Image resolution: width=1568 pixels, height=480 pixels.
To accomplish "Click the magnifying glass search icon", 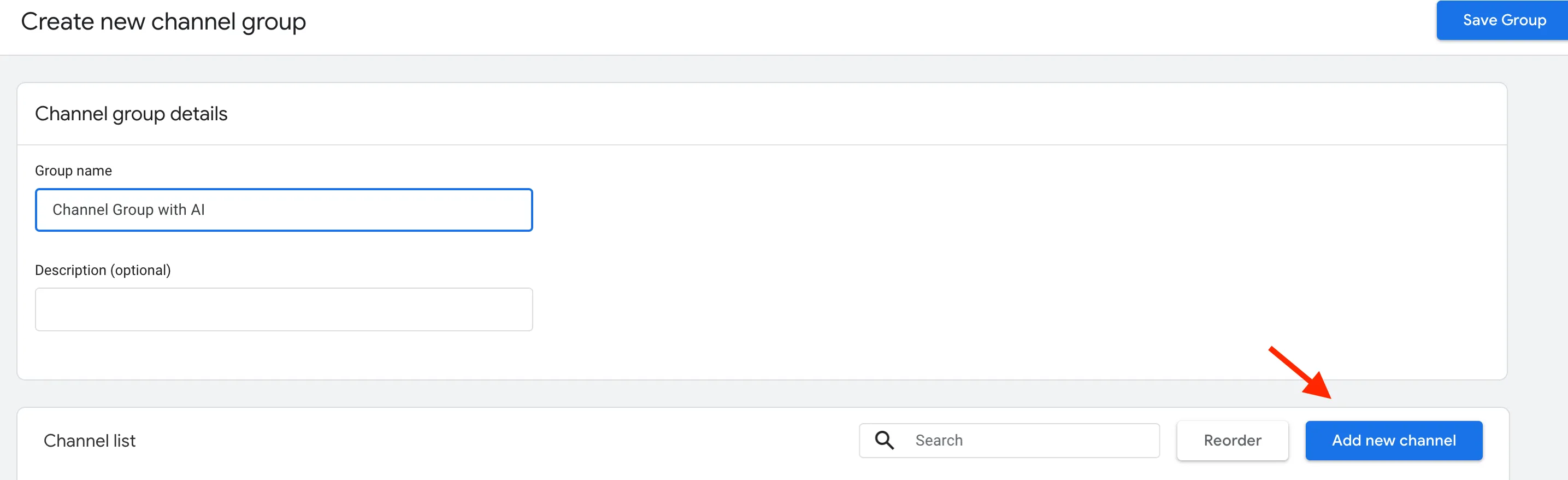I will 885,441.
